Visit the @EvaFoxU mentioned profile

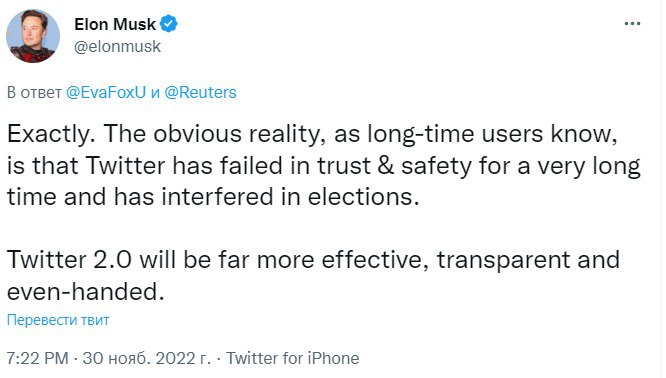click(106, 92)
